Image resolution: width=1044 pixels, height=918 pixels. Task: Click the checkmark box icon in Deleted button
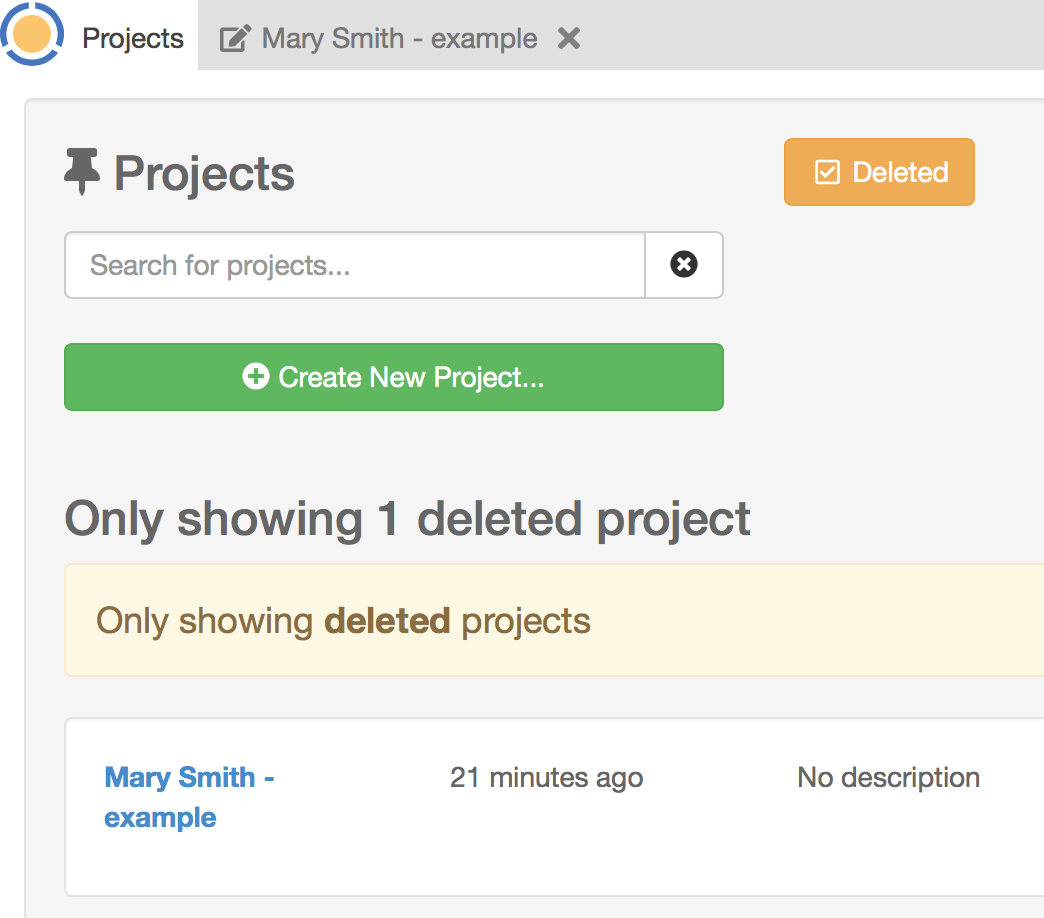(x=827, y=172)
